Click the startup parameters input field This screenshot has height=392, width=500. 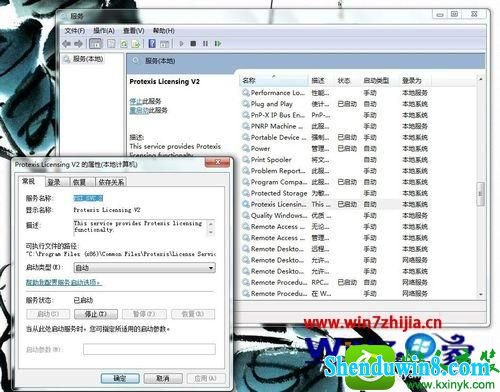149,349
